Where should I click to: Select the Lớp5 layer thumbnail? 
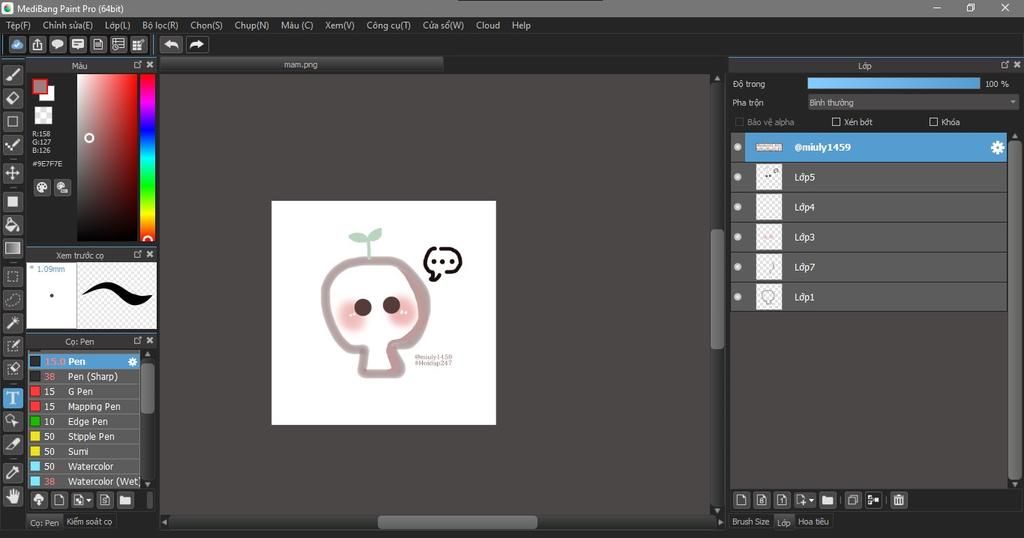769,177
